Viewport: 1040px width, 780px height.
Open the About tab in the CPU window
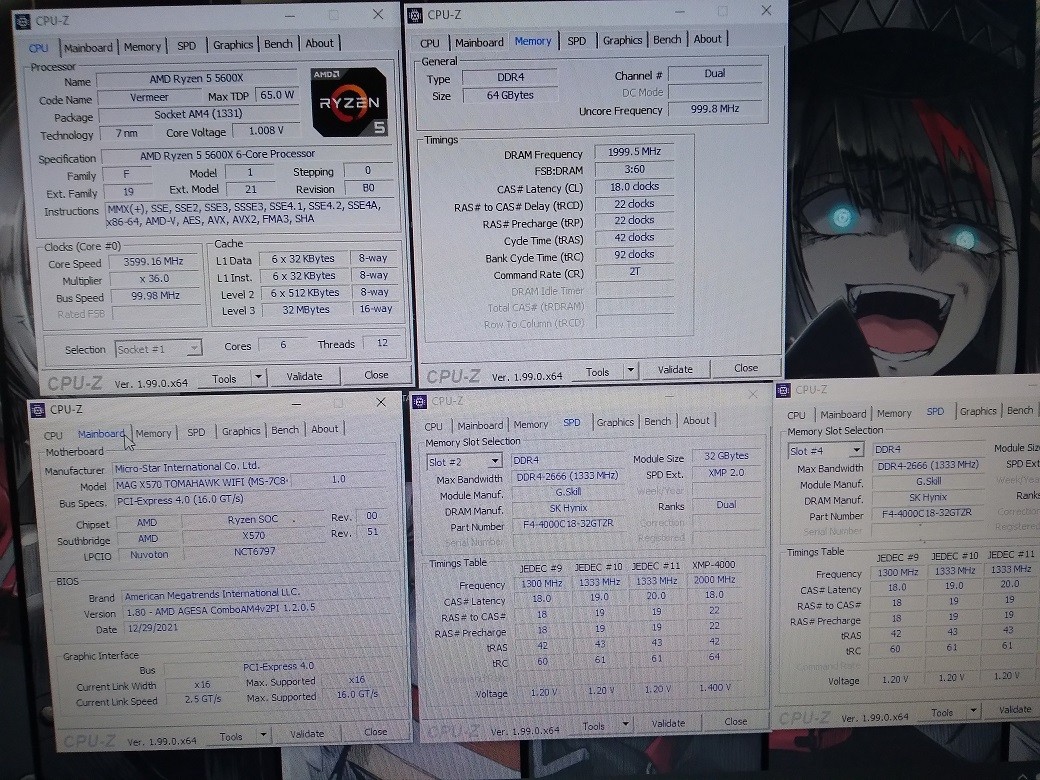click(319, 43)
